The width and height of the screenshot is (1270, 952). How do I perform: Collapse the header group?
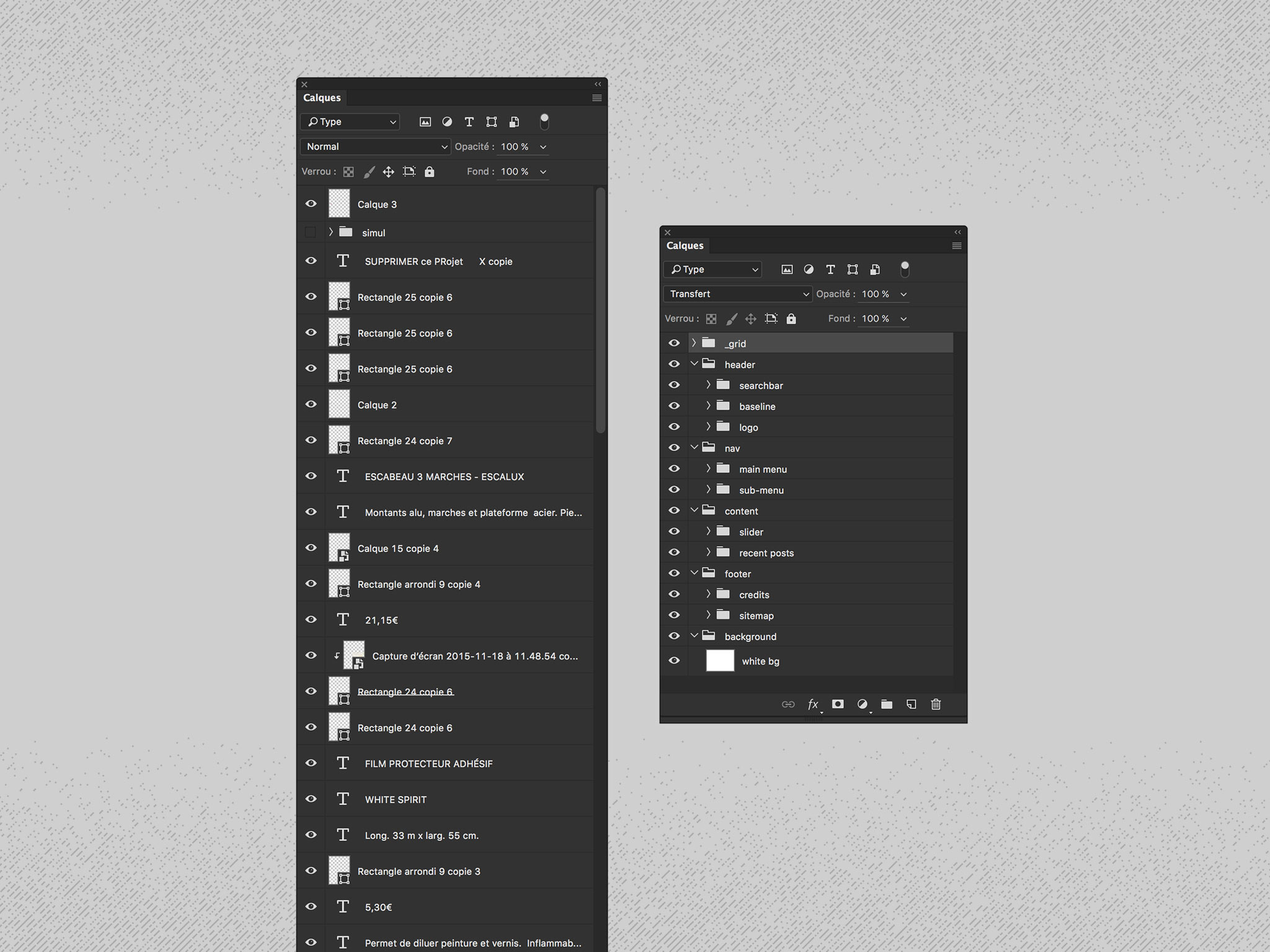point(695,364)
